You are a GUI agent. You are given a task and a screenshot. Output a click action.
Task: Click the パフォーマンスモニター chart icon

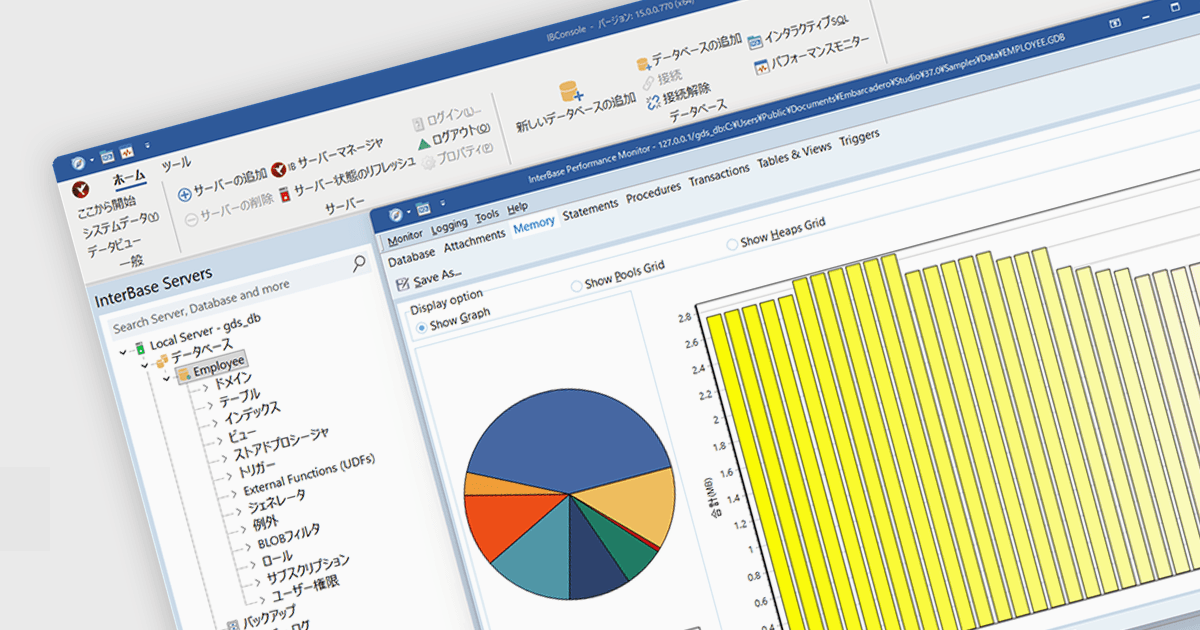click(x=761, y=68)
